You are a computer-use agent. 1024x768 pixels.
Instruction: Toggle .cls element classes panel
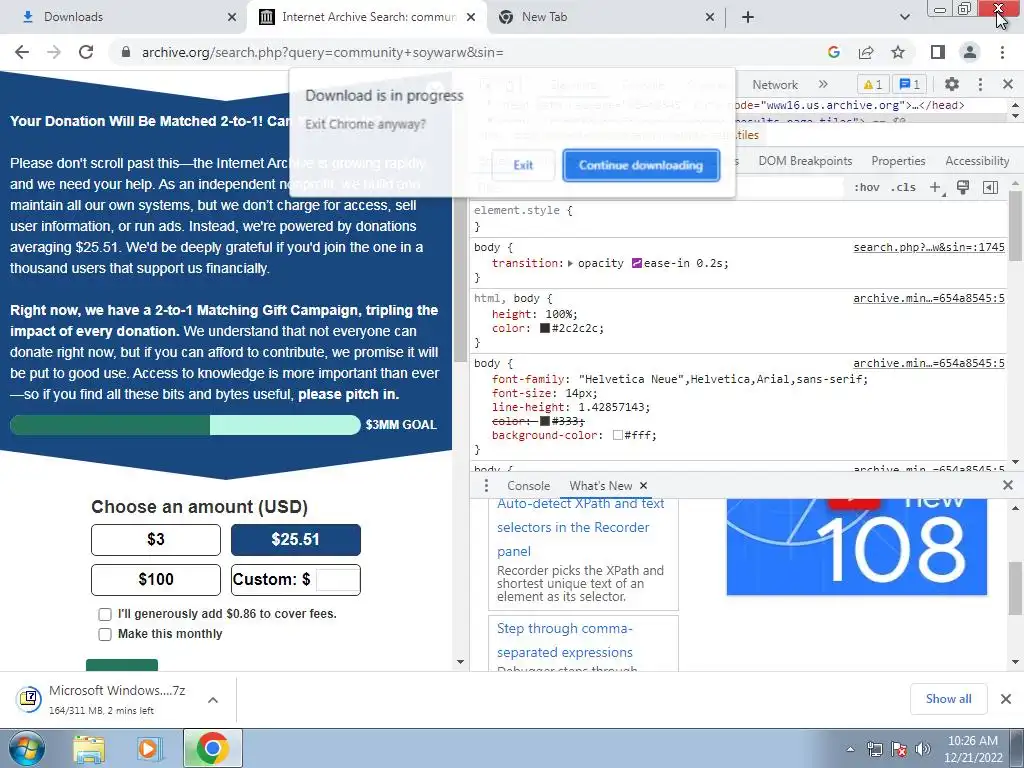(x=903, y=187)
